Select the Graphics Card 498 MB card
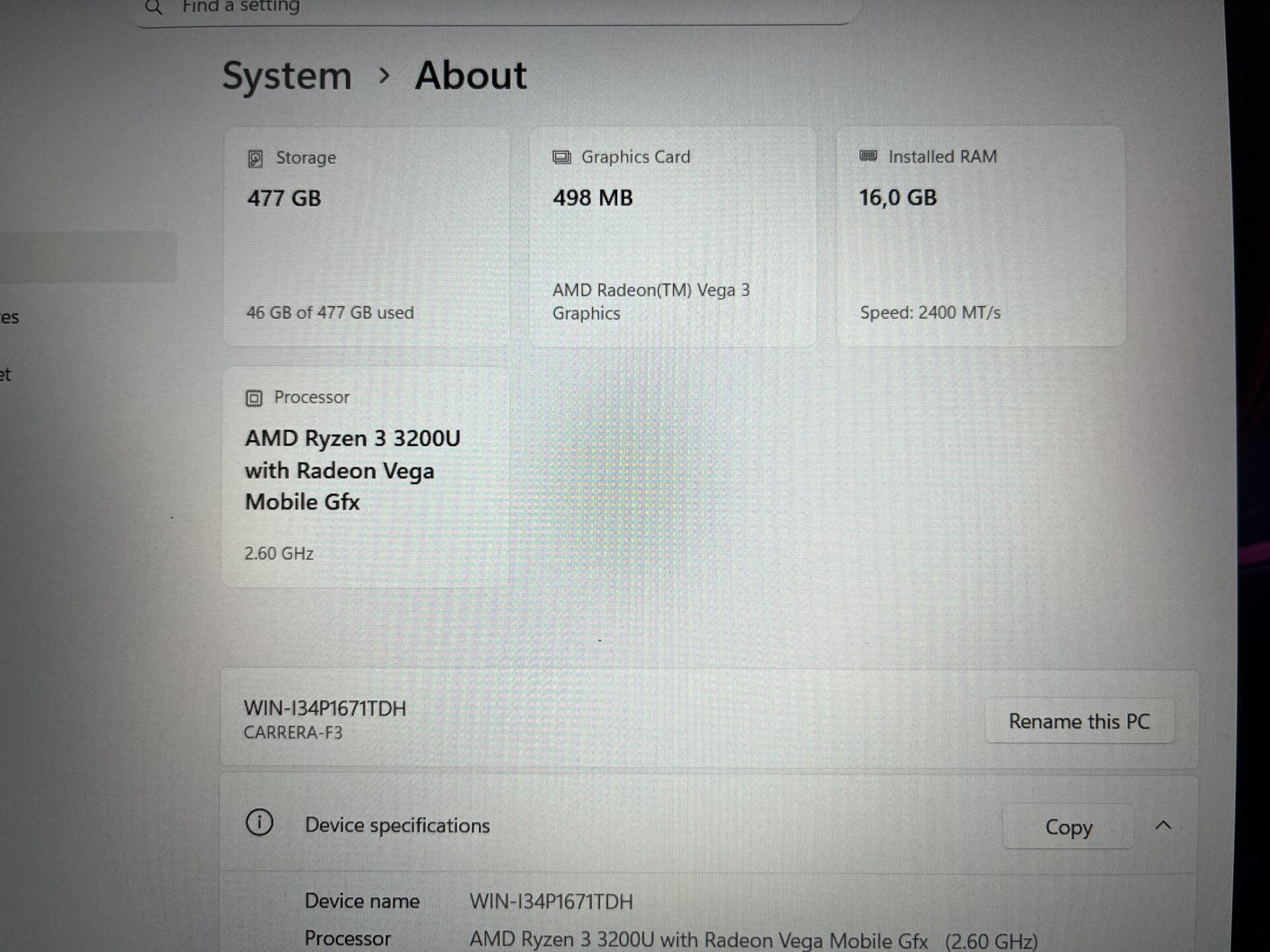This screenshot has height=952, width=1270. (673, 236)
